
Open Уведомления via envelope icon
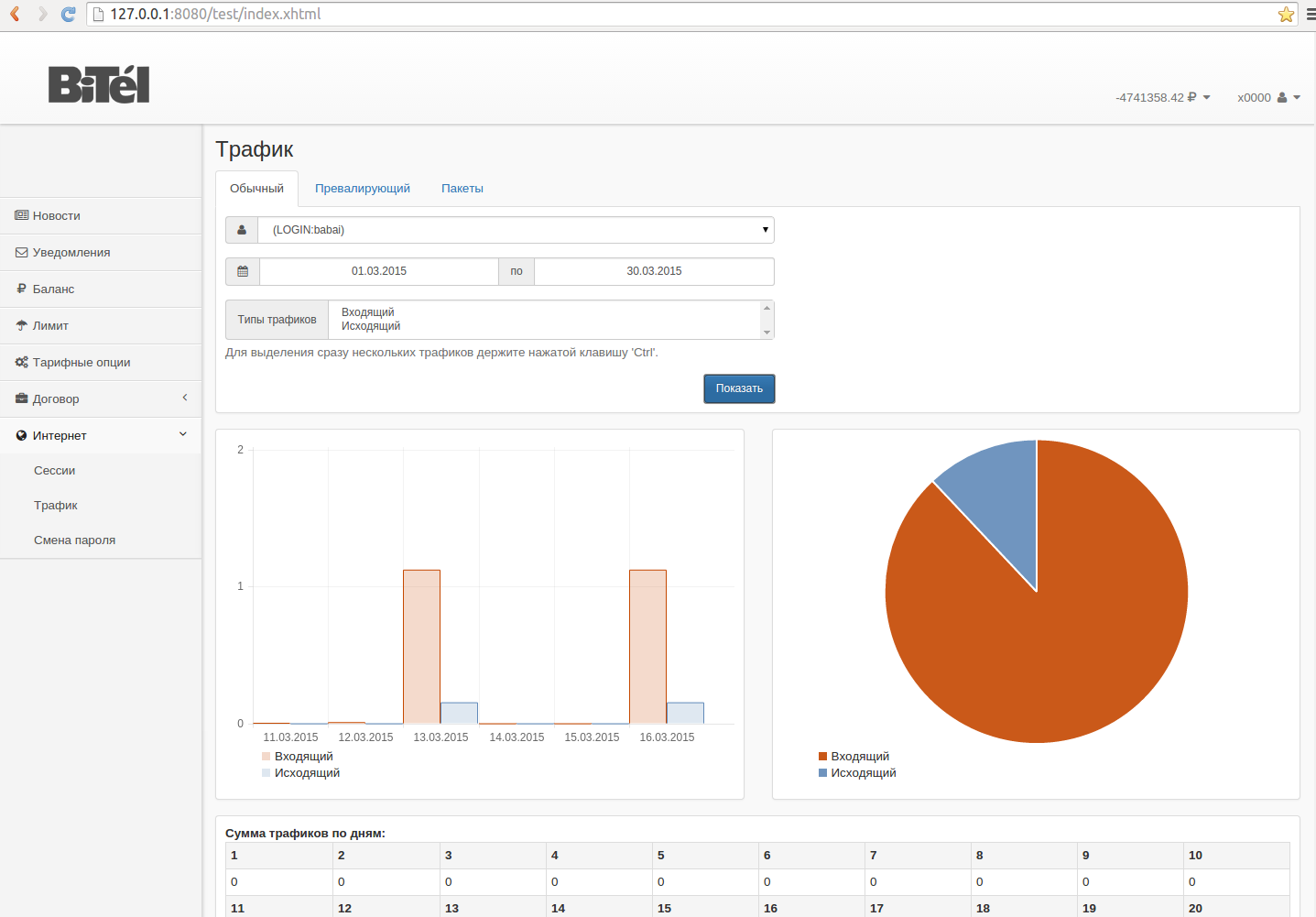(21, 252)
